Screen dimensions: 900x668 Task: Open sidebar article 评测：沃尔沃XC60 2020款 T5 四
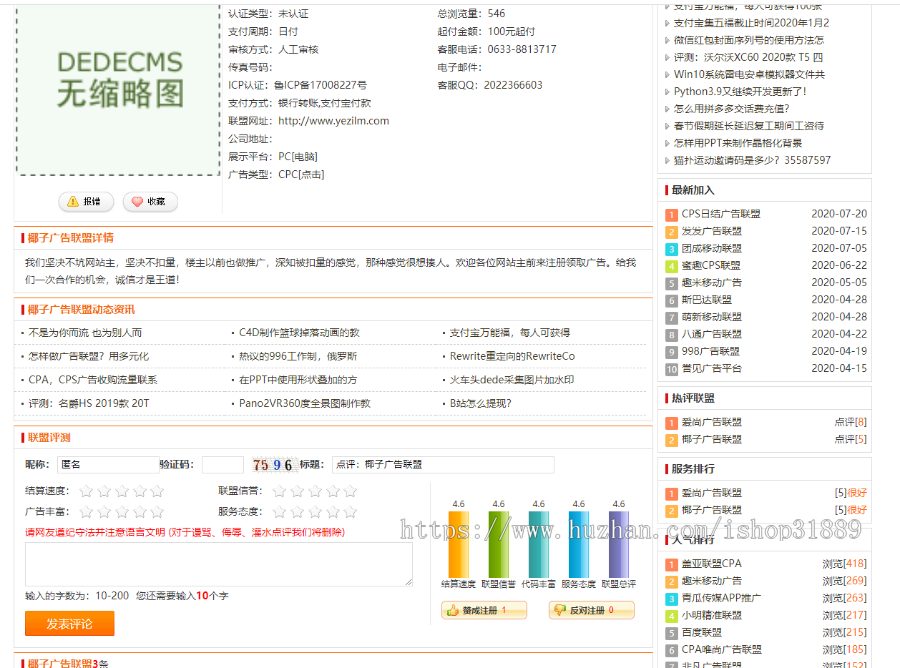pyautogui.click(x=748, y=57)
